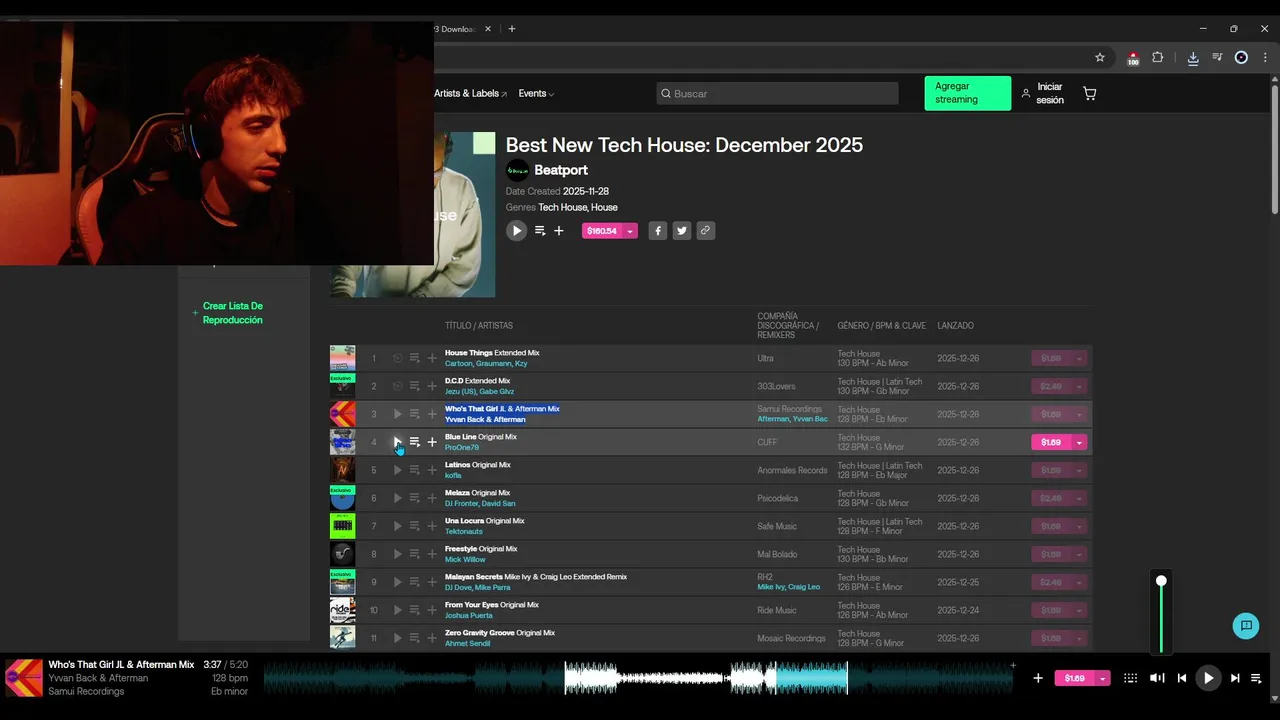This screenshot has width=1280, height=720.
Task: Add Melaza to queue
Action: (x=415, y=498)
